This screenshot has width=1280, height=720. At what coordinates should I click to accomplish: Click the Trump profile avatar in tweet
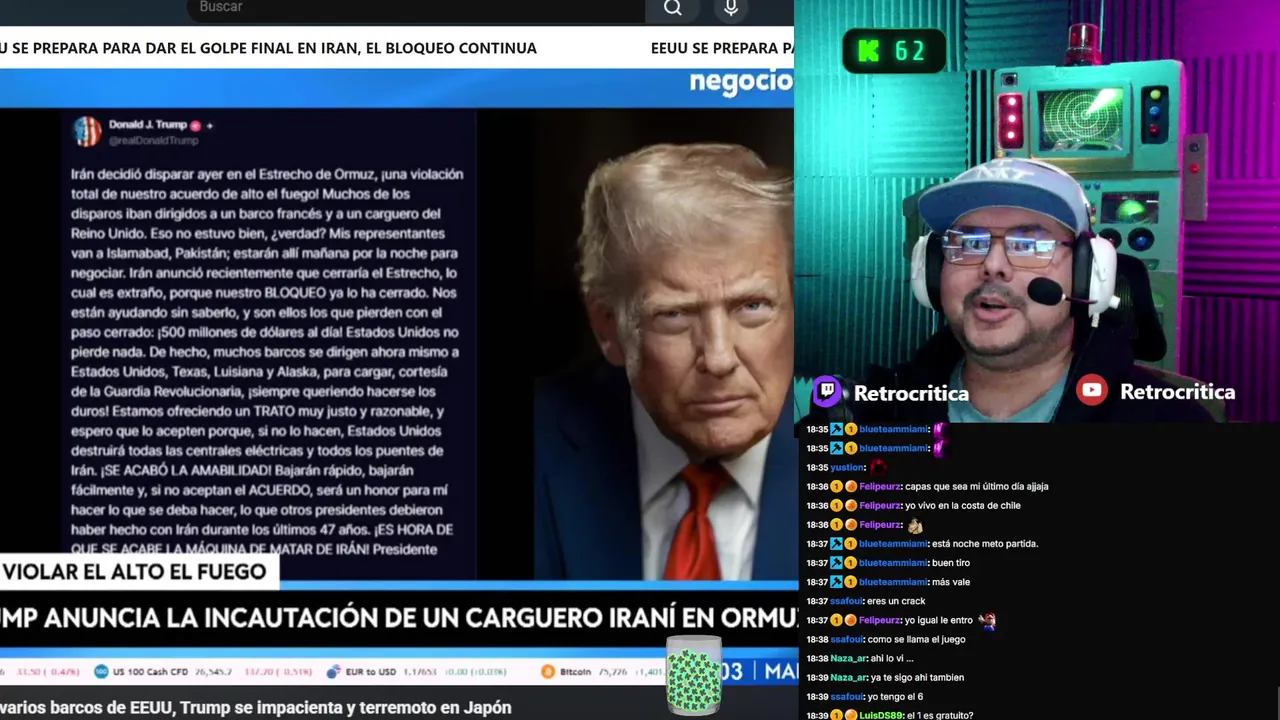[x=87, y=131]
